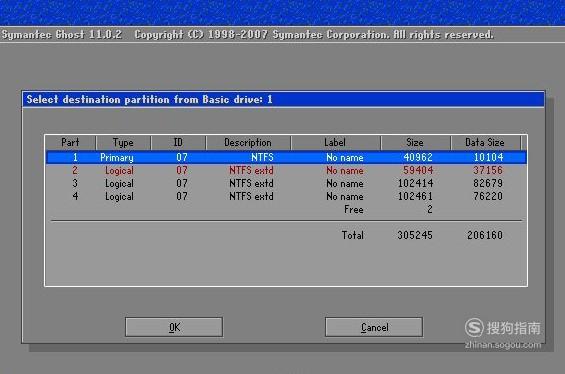Click data size value 82679

click(488, 183)
